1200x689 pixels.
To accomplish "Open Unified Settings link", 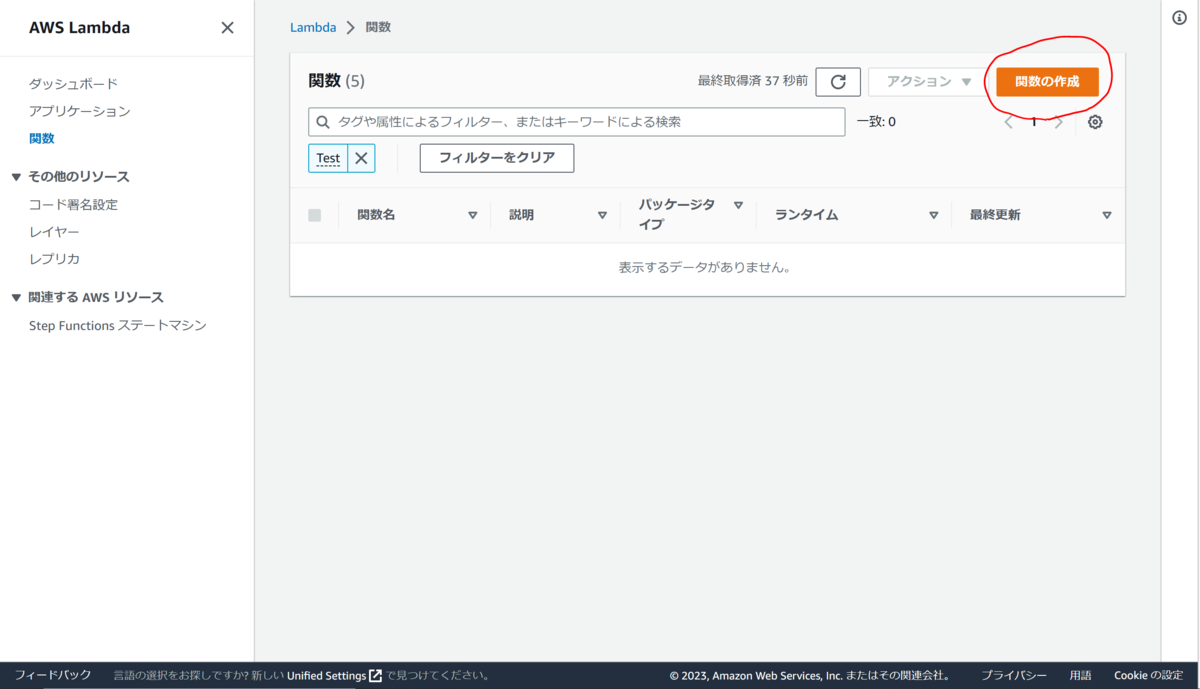I will pos(326,676).
